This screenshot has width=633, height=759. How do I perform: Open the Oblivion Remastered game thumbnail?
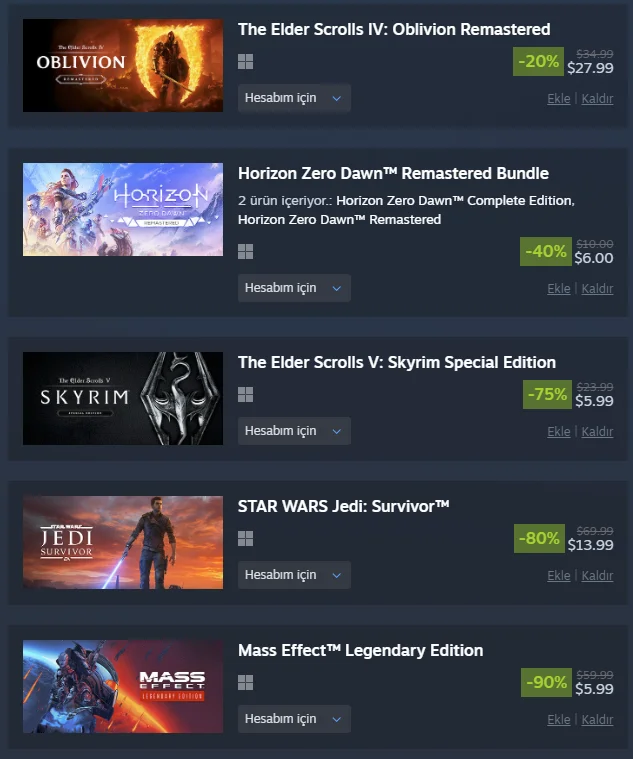point(123,65)
